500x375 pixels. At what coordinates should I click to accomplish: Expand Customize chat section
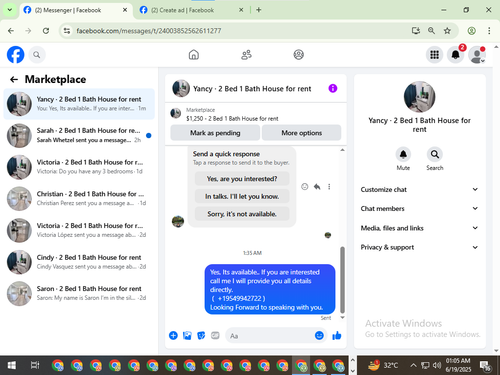click(419, 189)
